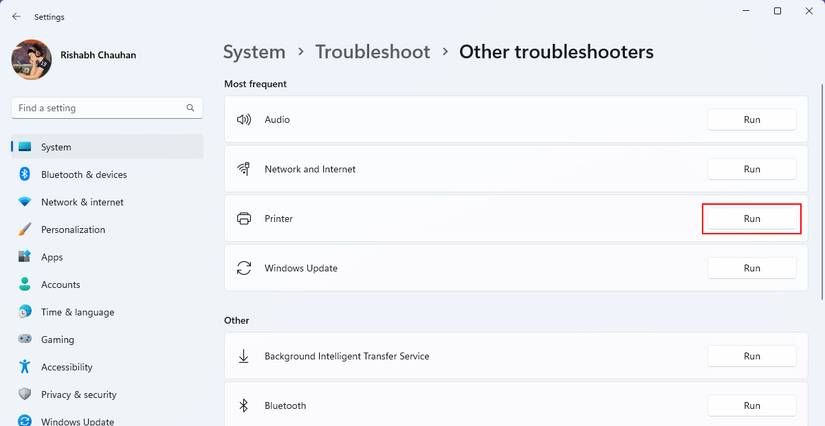Type in the Find a setting box
825x426 pixels.
98,108
